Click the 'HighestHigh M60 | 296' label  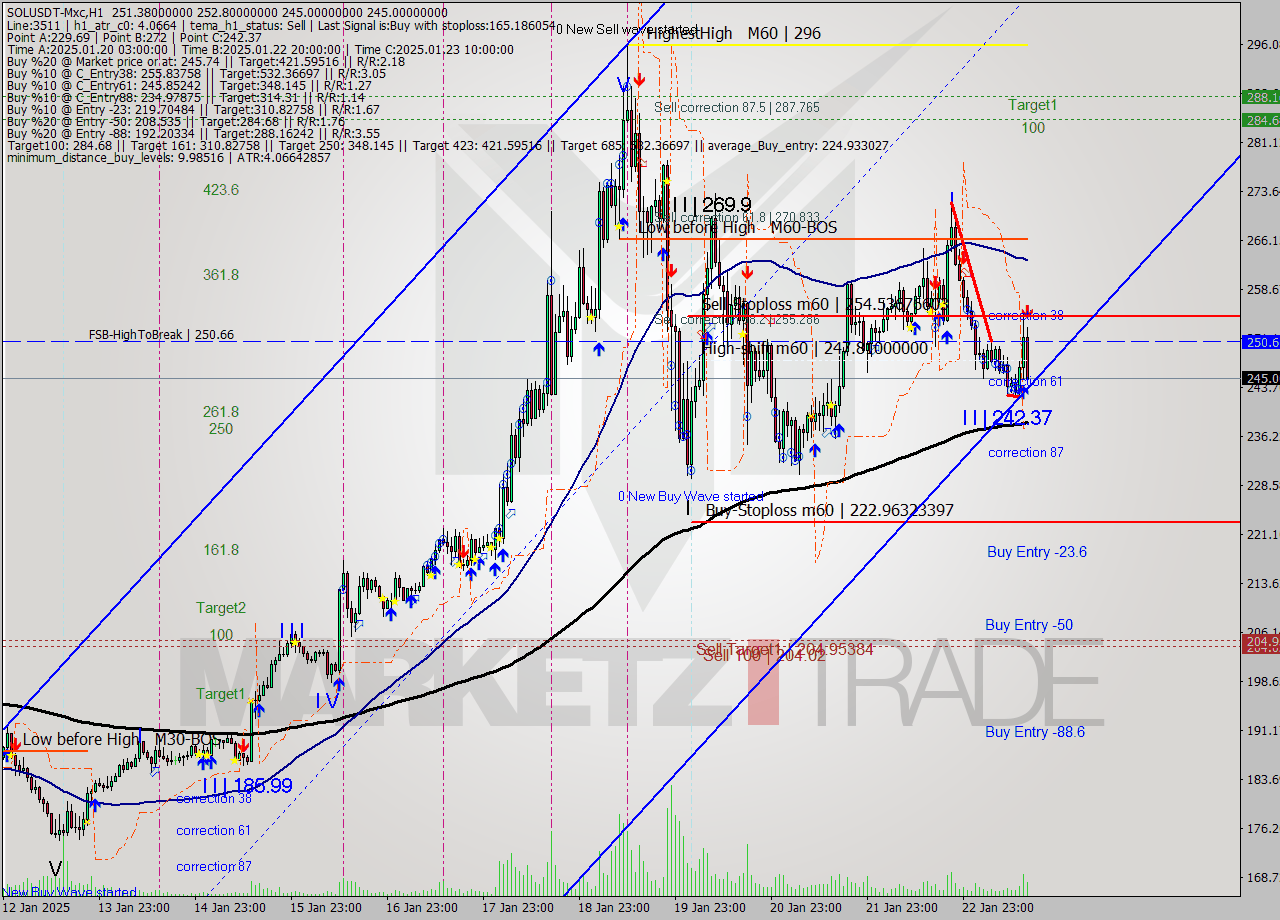733,33
